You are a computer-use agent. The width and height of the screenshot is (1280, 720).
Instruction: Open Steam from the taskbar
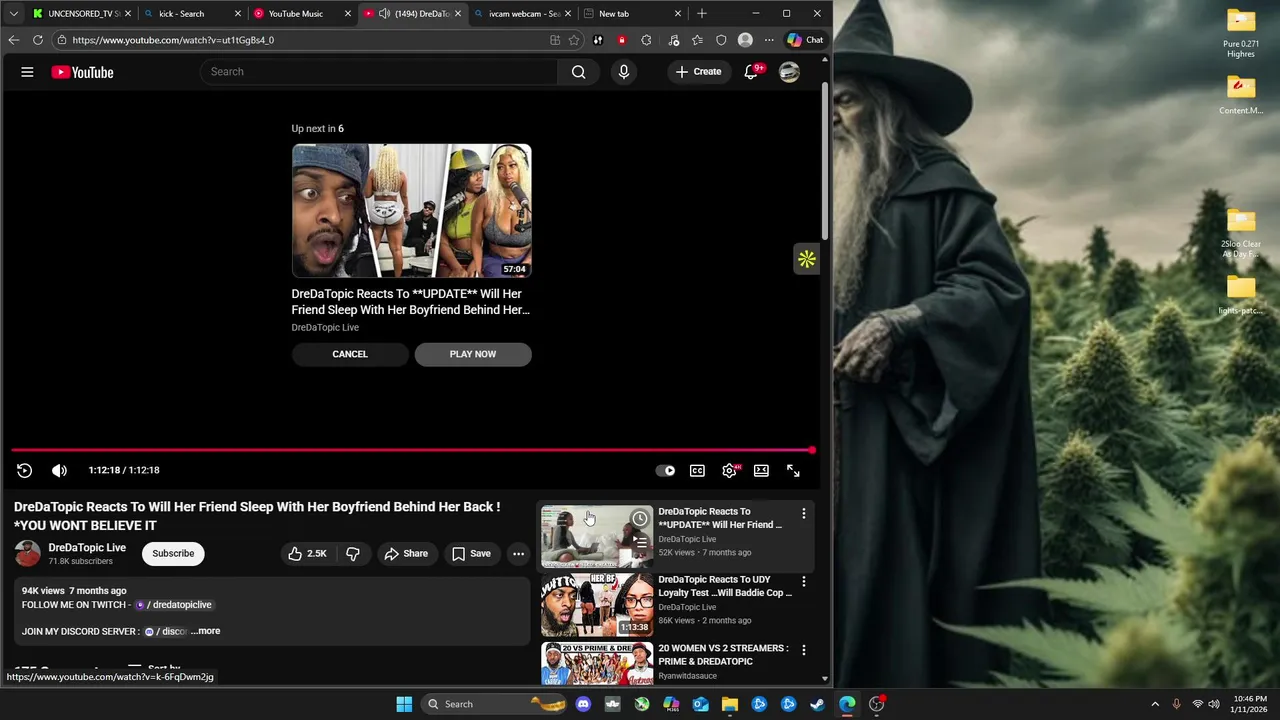(x=817, y=704)
